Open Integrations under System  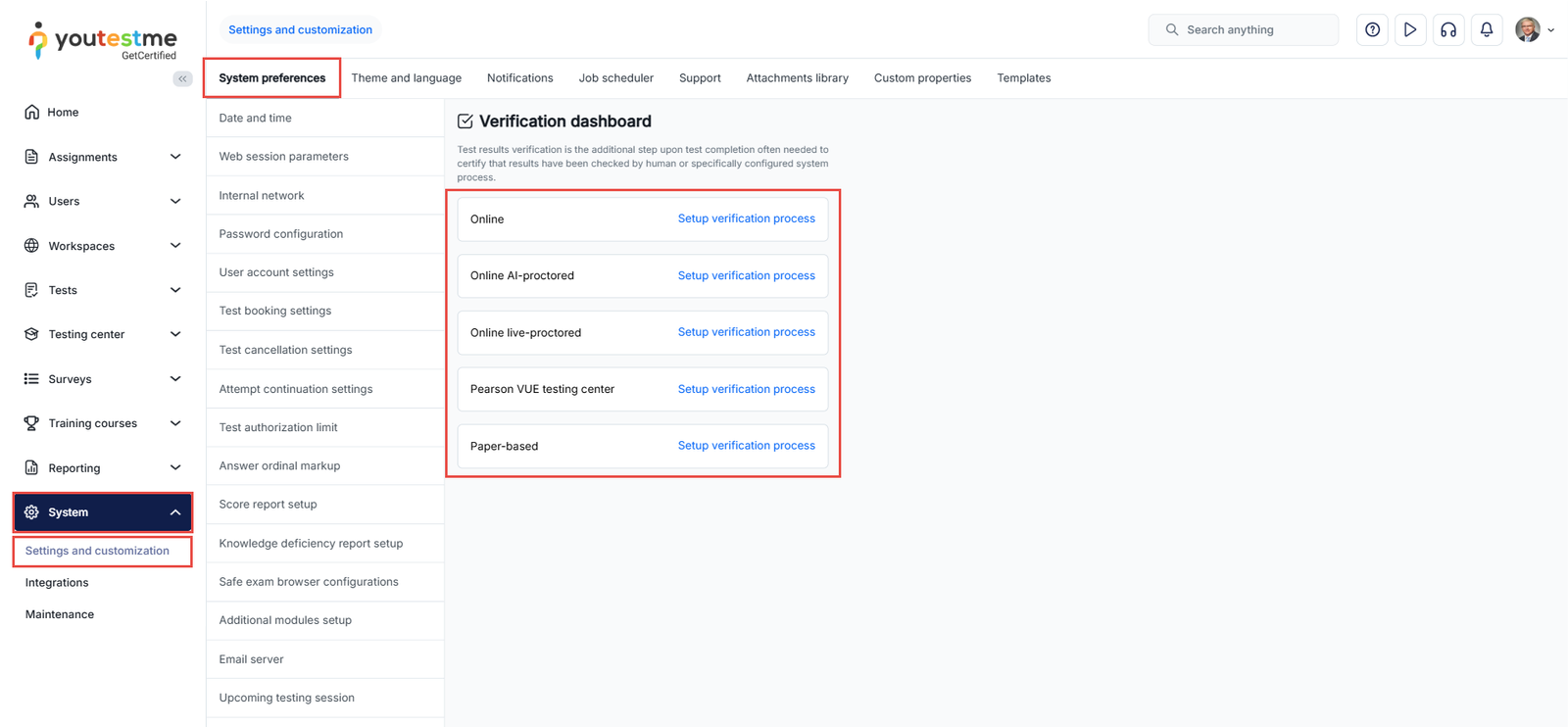pyautogui.click(x=57, y=583)
